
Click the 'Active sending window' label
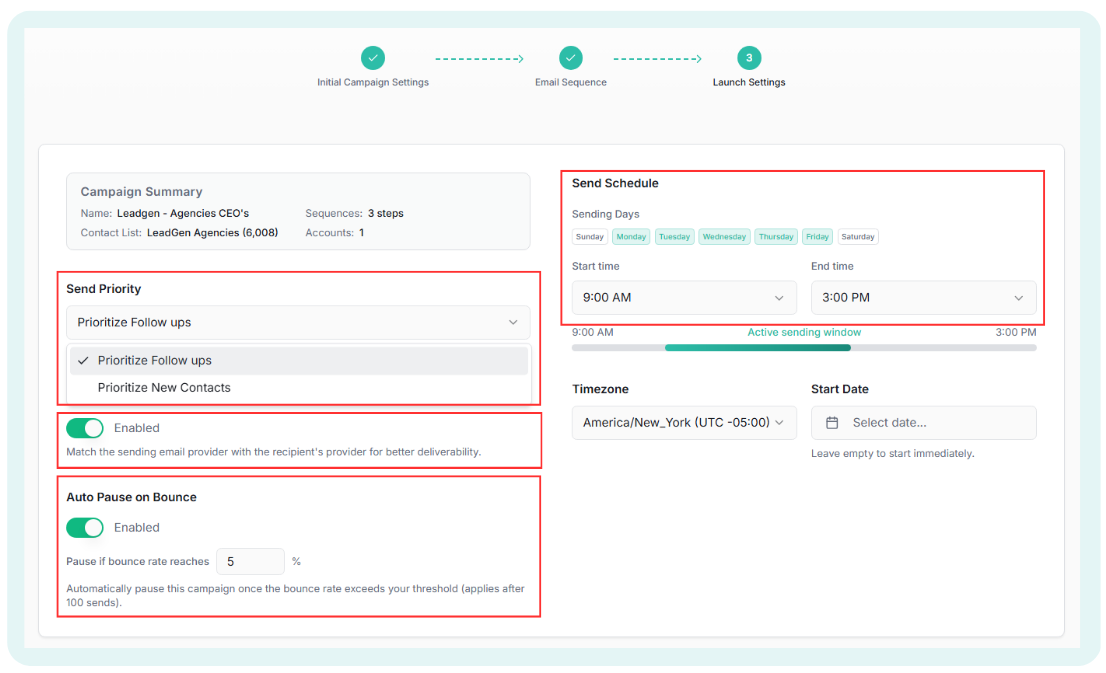[804, 332]
